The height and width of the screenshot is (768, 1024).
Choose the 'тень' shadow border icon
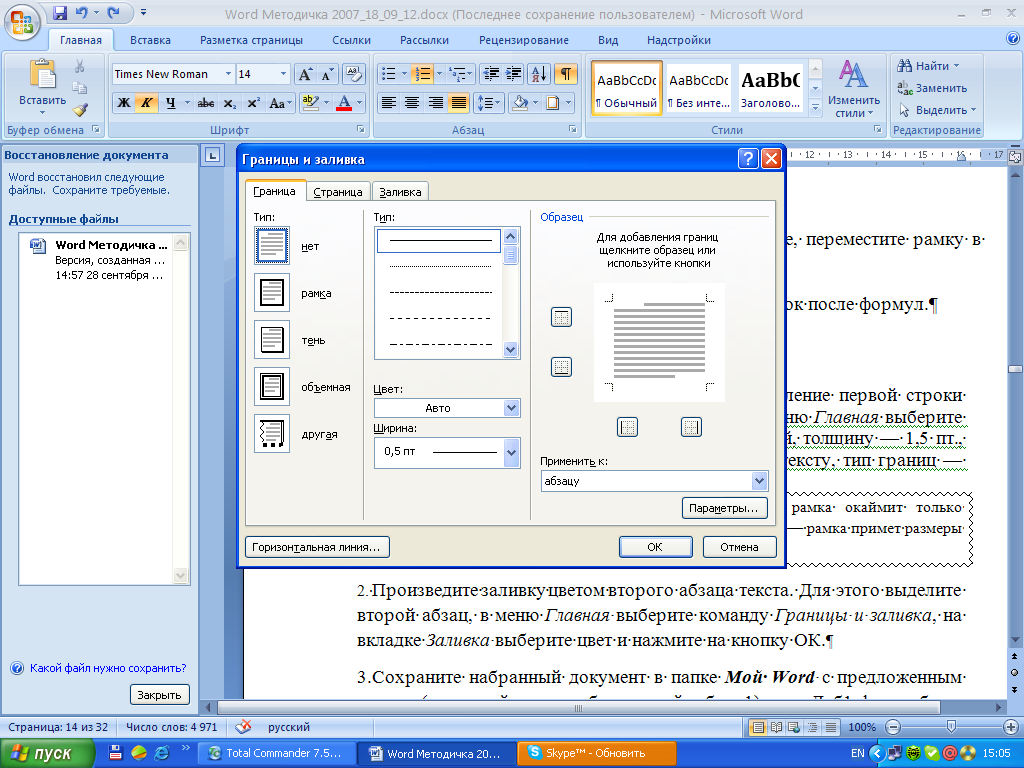pos(272,340)
